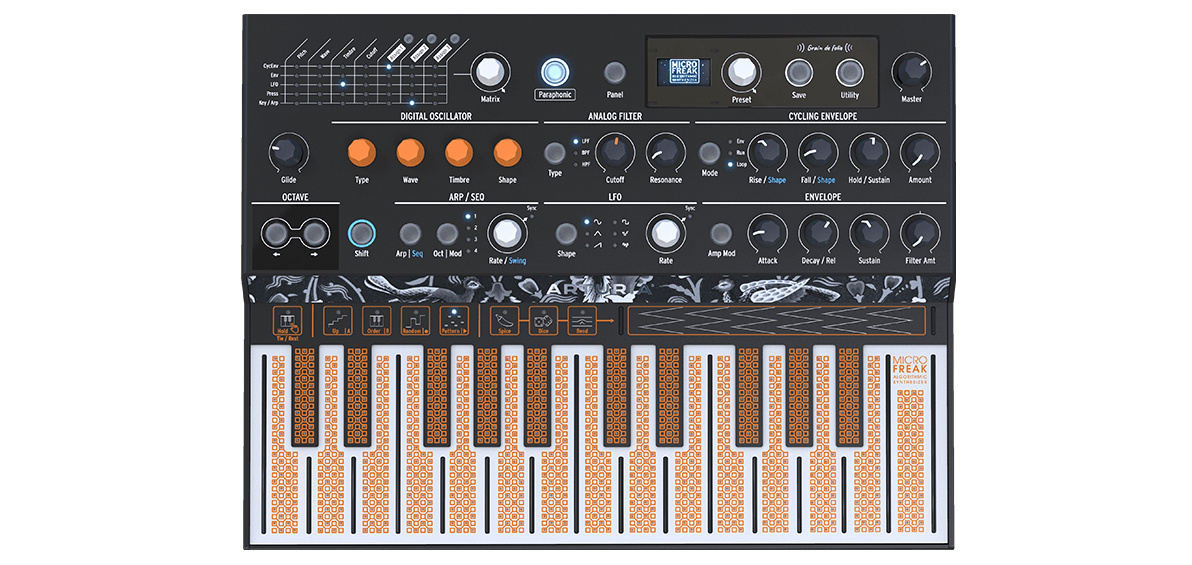Touch the zigzag ribbon touch strip
1192x565 pixels.
click(x=776, y=320)
